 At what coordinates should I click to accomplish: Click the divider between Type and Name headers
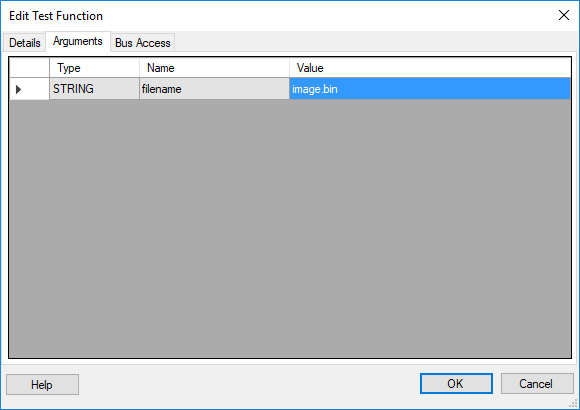tap(139, 68)
